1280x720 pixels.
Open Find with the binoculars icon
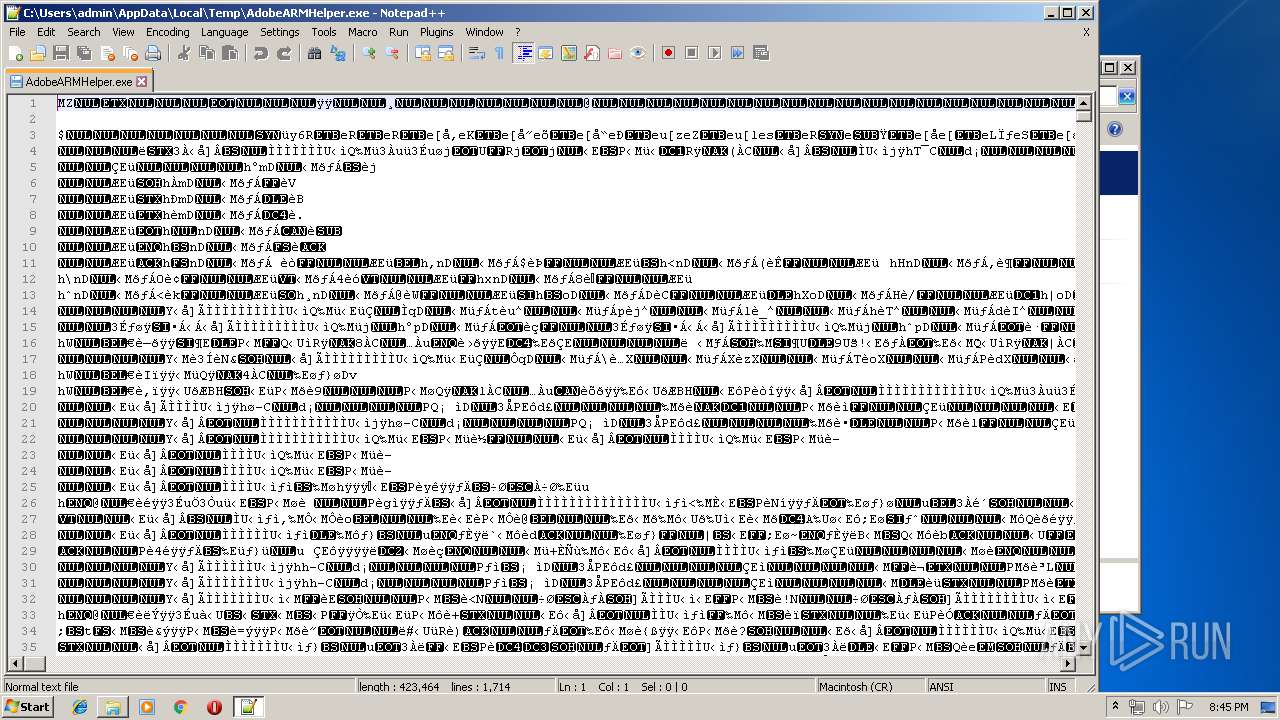[315, 53]
